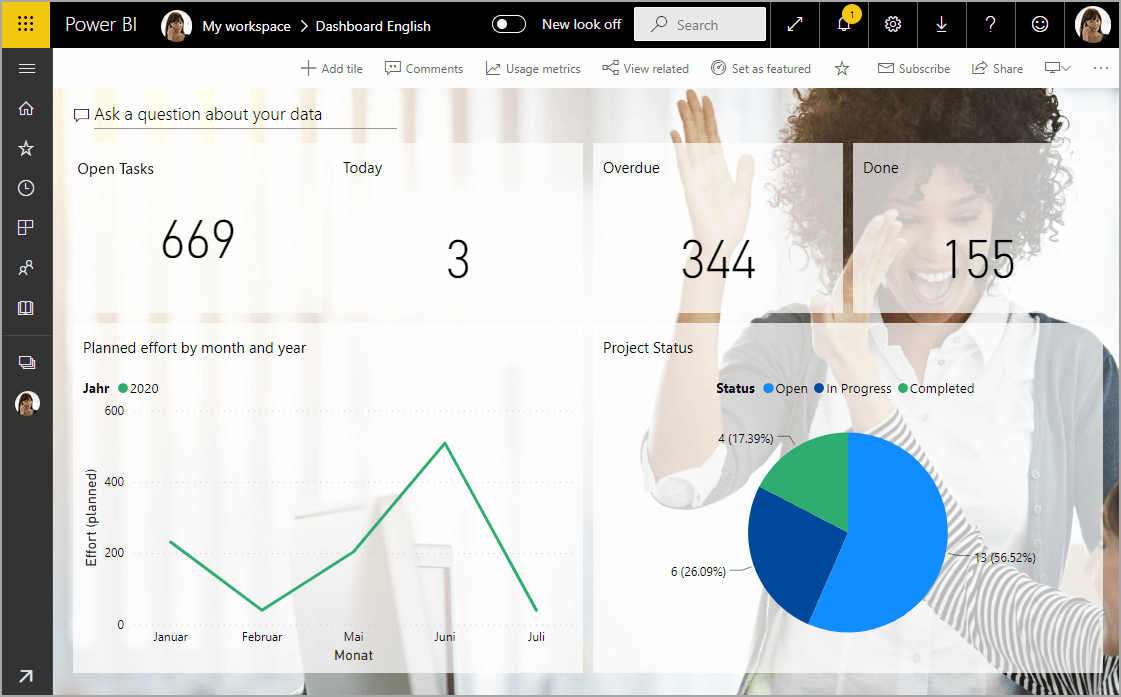
Task: Open Shared with me sidebar icon
Action: coord(26,268)
